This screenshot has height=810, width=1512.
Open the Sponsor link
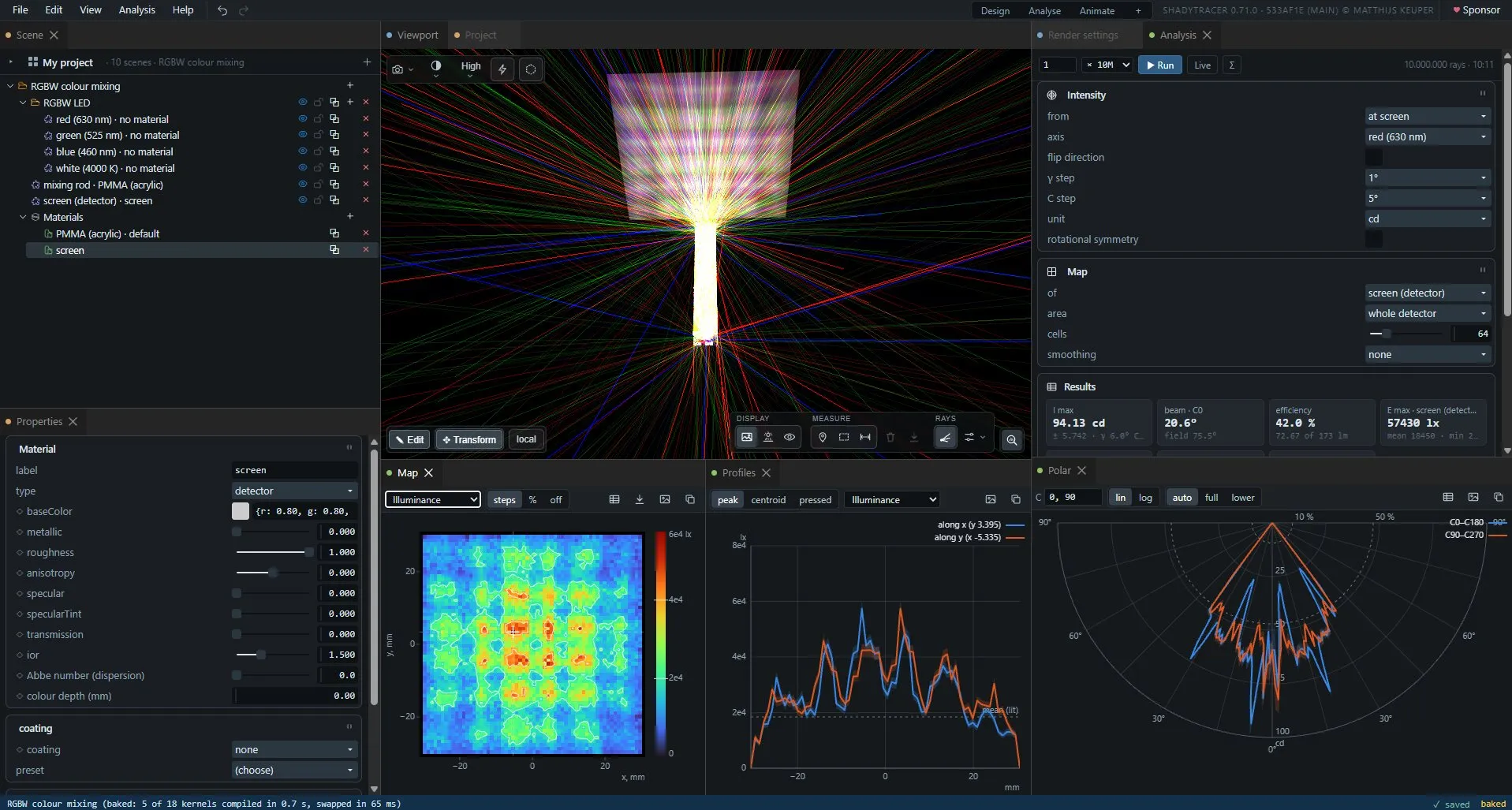[x=1476, y=9]
